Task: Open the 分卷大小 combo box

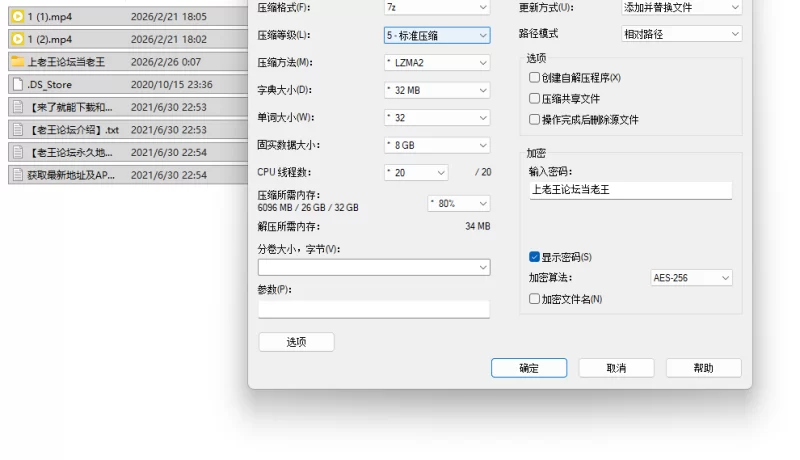Action: click(374, 267)
